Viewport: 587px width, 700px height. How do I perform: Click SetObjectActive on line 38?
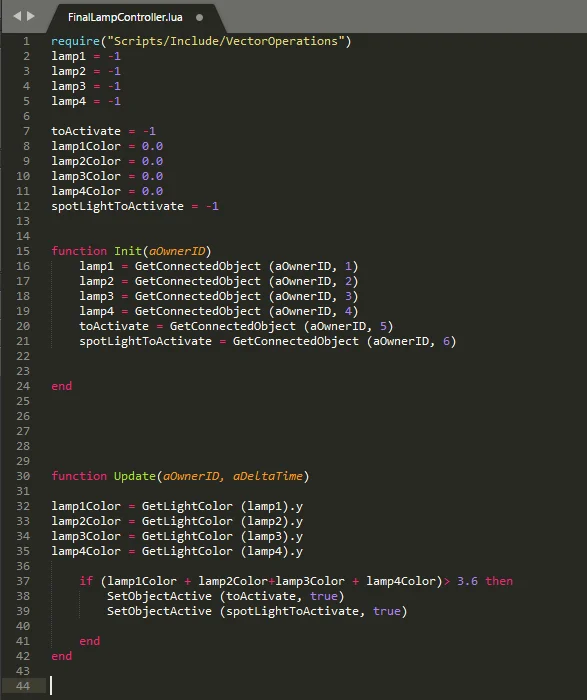(159, 596)
